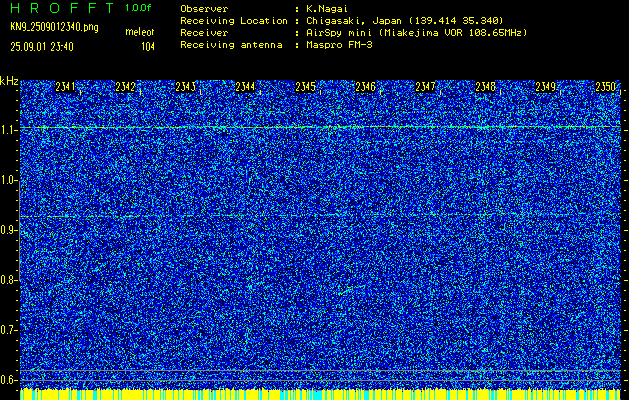Click the kHz axis unit label
The image size is (629, 400).
[9, 81]
